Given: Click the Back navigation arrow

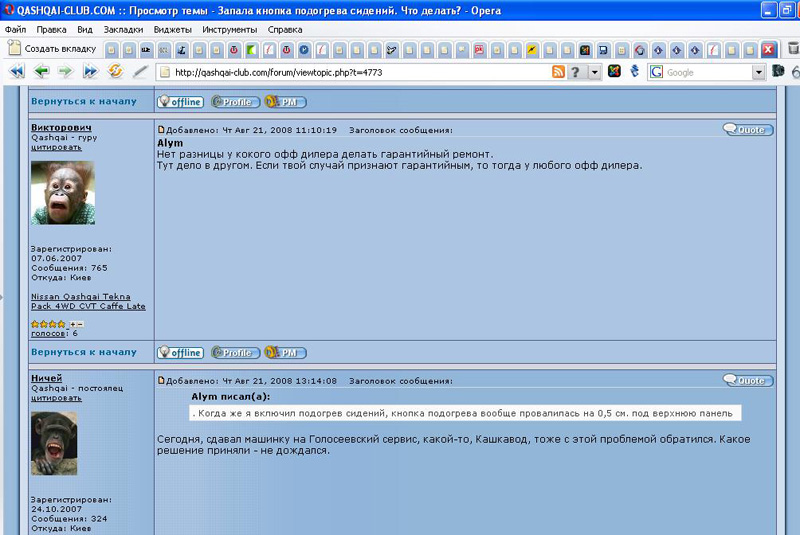Looking at the screenshot, I should point(41,72).
